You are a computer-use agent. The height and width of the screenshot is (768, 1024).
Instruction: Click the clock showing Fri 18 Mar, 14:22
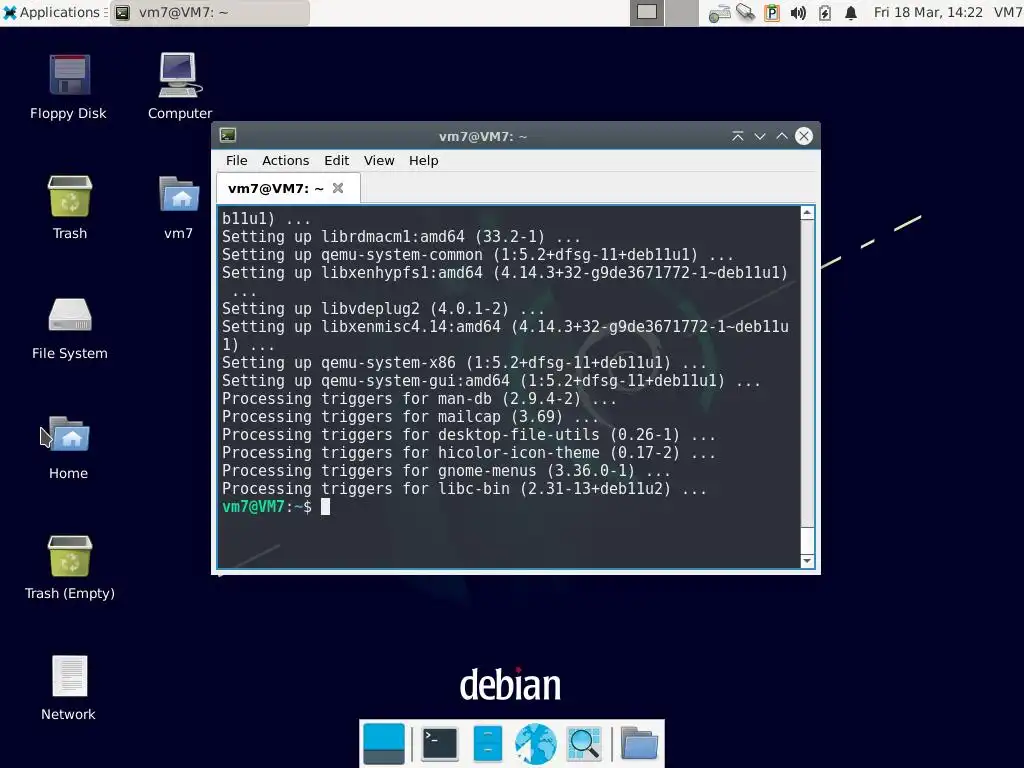click(x=927, y=12)
